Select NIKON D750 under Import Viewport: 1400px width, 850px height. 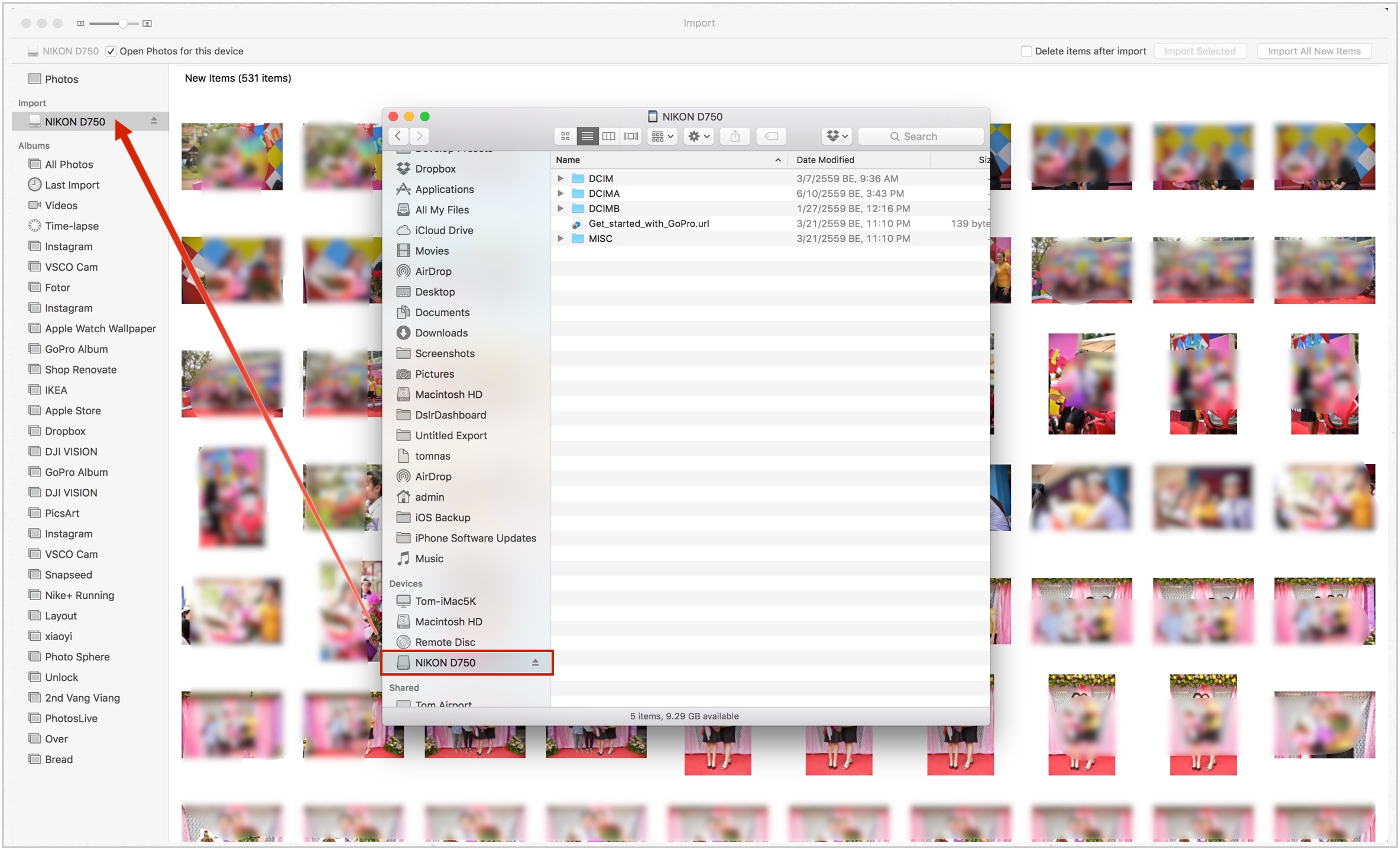pos(90,121)
